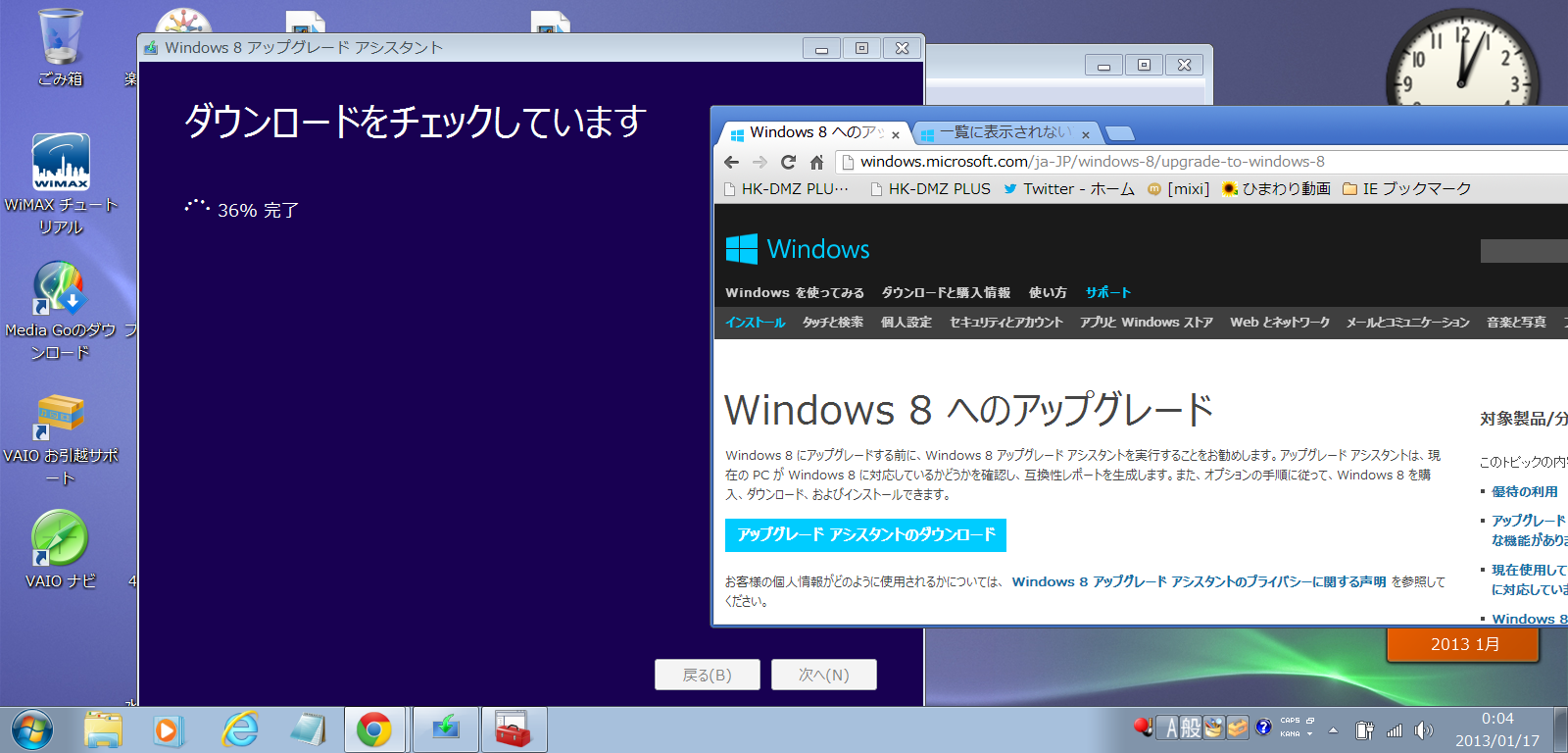The width and height of the screenshot is (1568, 753).
Task: Close the 'Windows 8 へのア' Chrome tab
Action: [x=896, y=134]
